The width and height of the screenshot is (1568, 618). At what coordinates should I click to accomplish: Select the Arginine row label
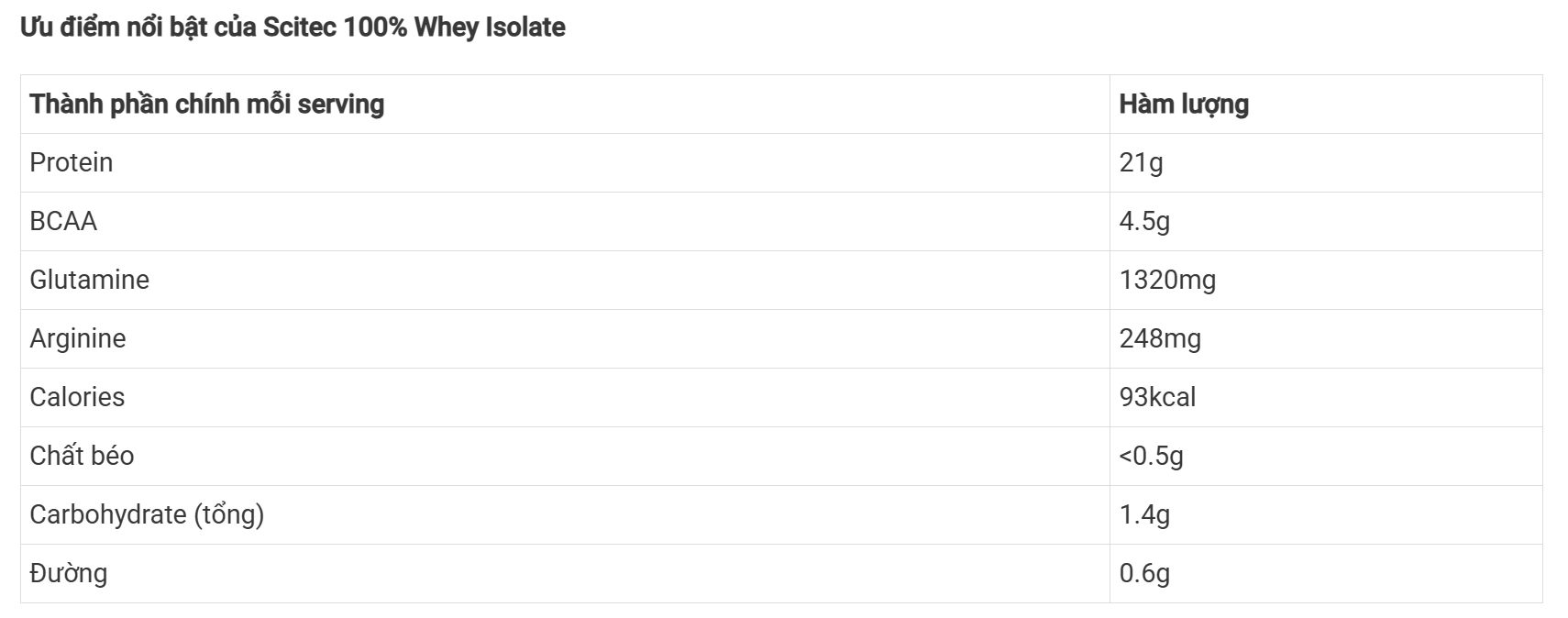tap(78, 338)
